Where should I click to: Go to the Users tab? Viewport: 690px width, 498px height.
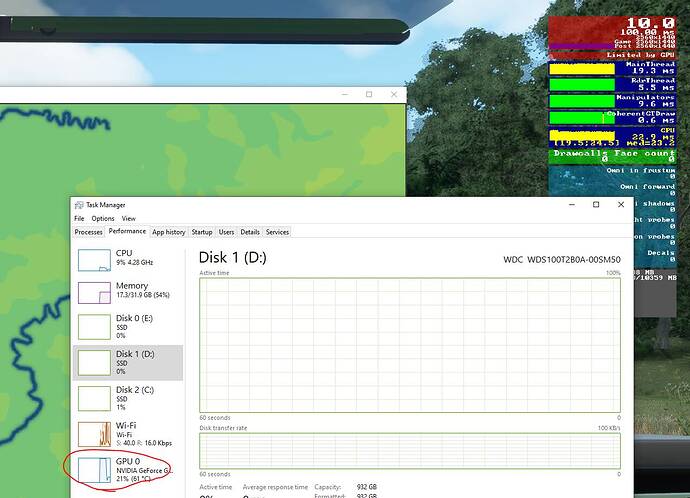click(x=227, y=232)
